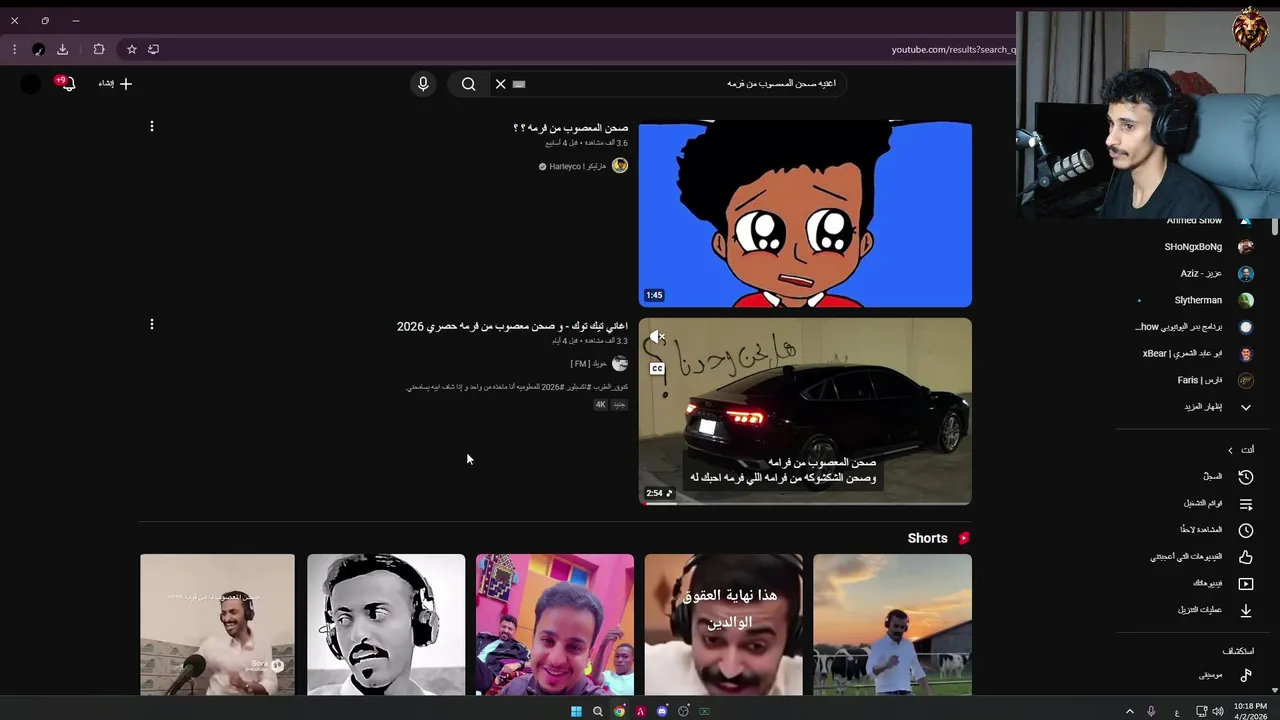Open options menu for the Harleyco video

click(x=152, y=126)
